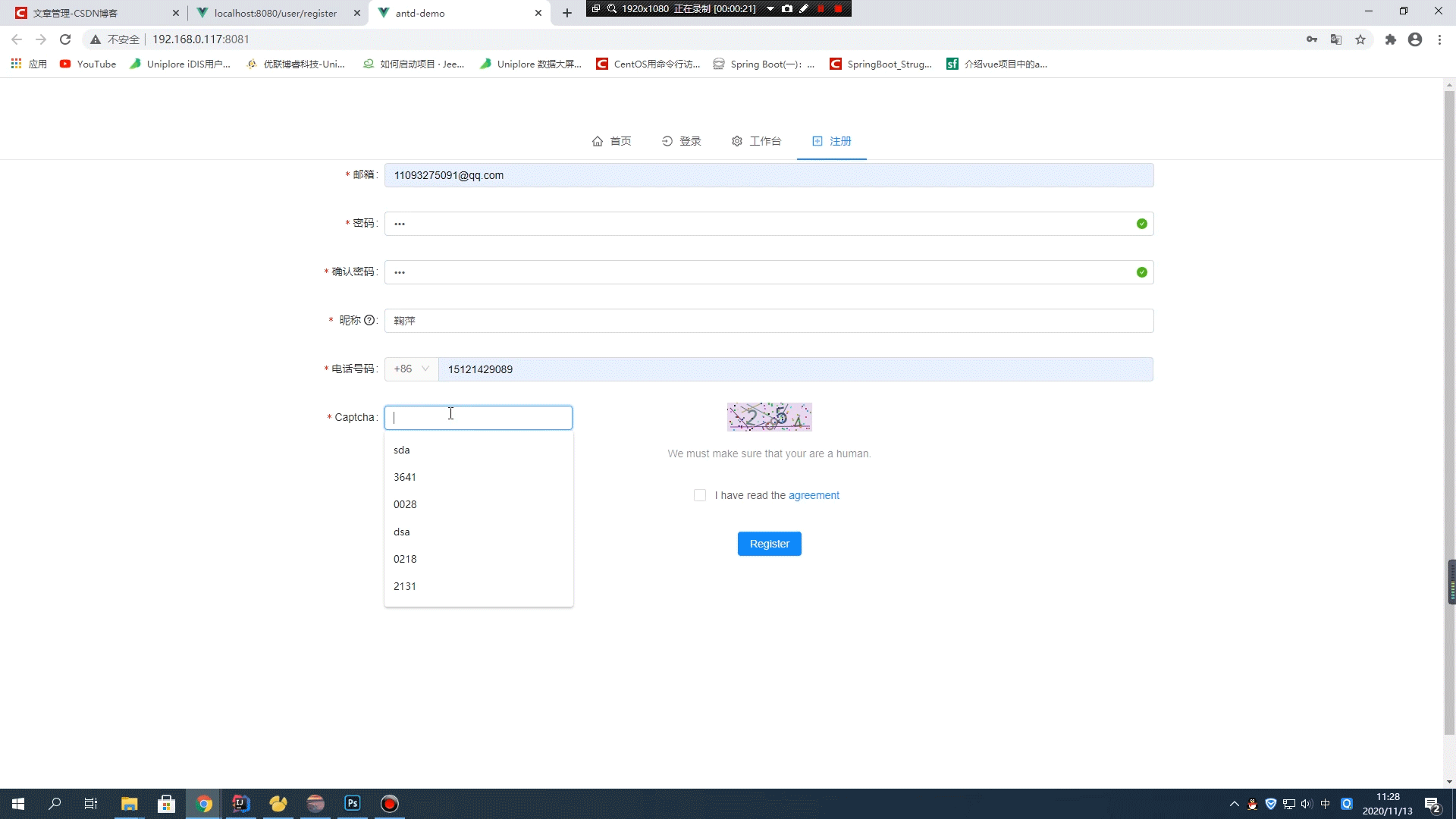This screenshot has height=819, width=1456.
Task: Switch to the 登录 tab
Action: click(681, 141)
